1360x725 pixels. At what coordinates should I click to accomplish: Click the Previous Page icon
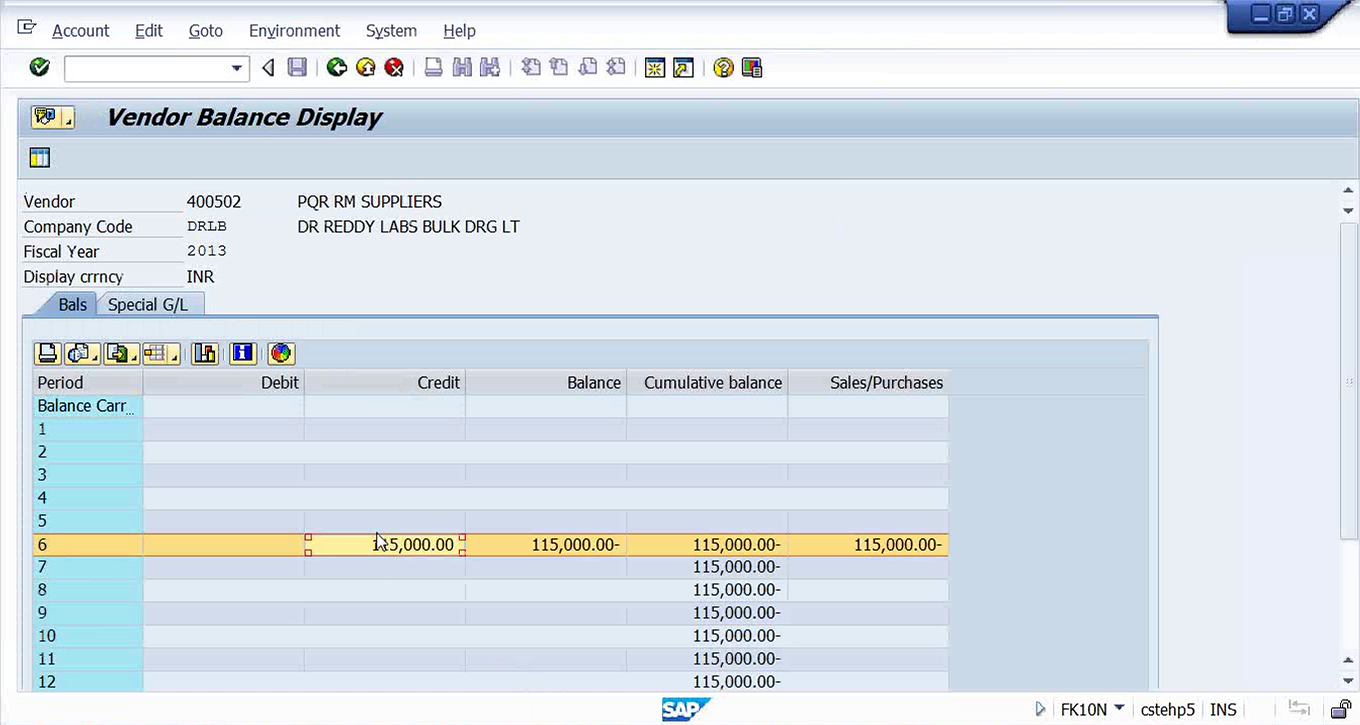559,68
